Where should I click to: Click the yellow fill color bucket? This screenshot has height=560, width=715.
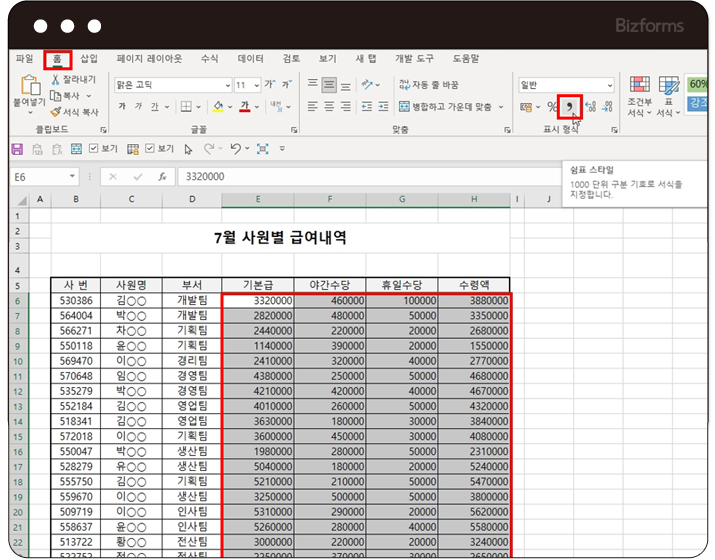coord(218,106)
